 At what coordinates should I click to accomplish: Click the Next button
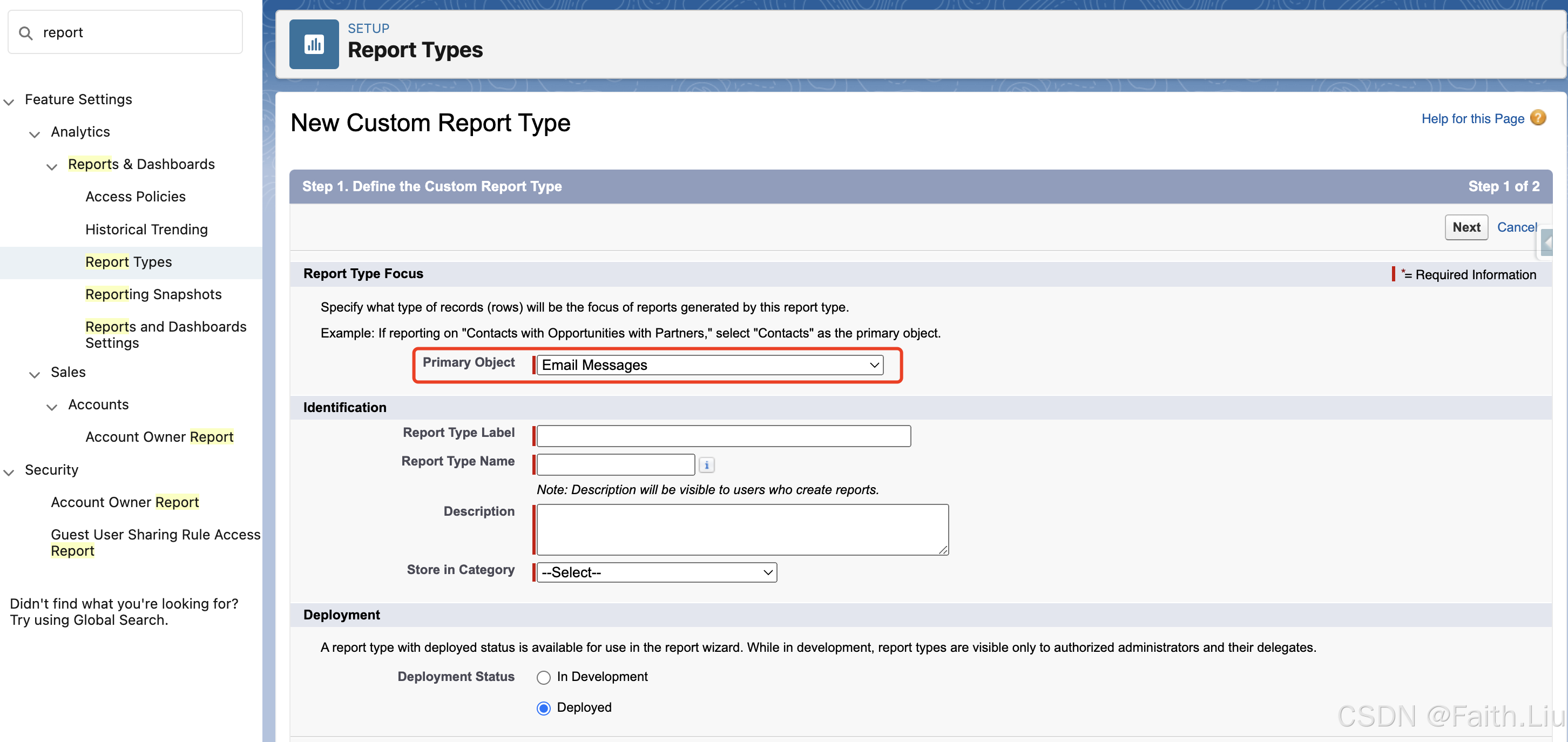pyautogui.click(x=1466, y=227)
